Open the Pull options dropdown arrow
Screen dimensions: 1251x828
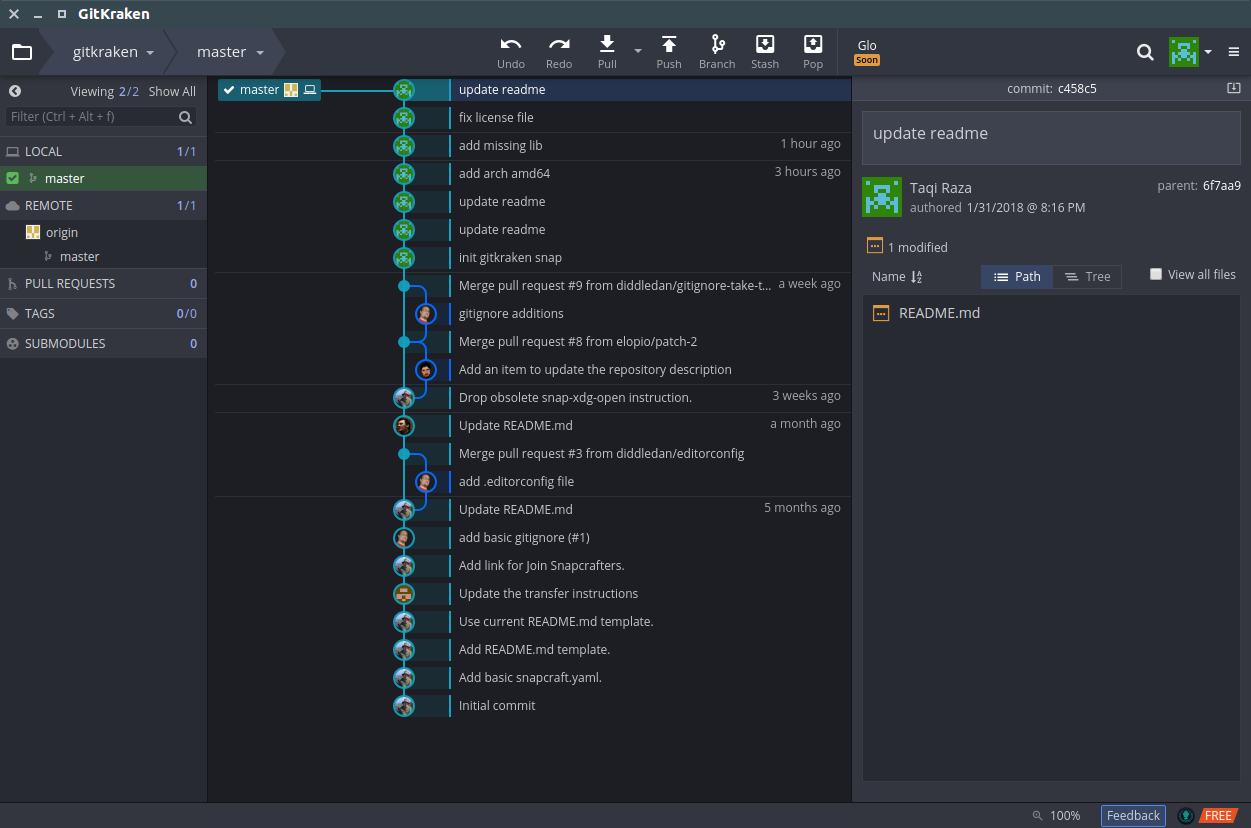(x=638, y=52)
